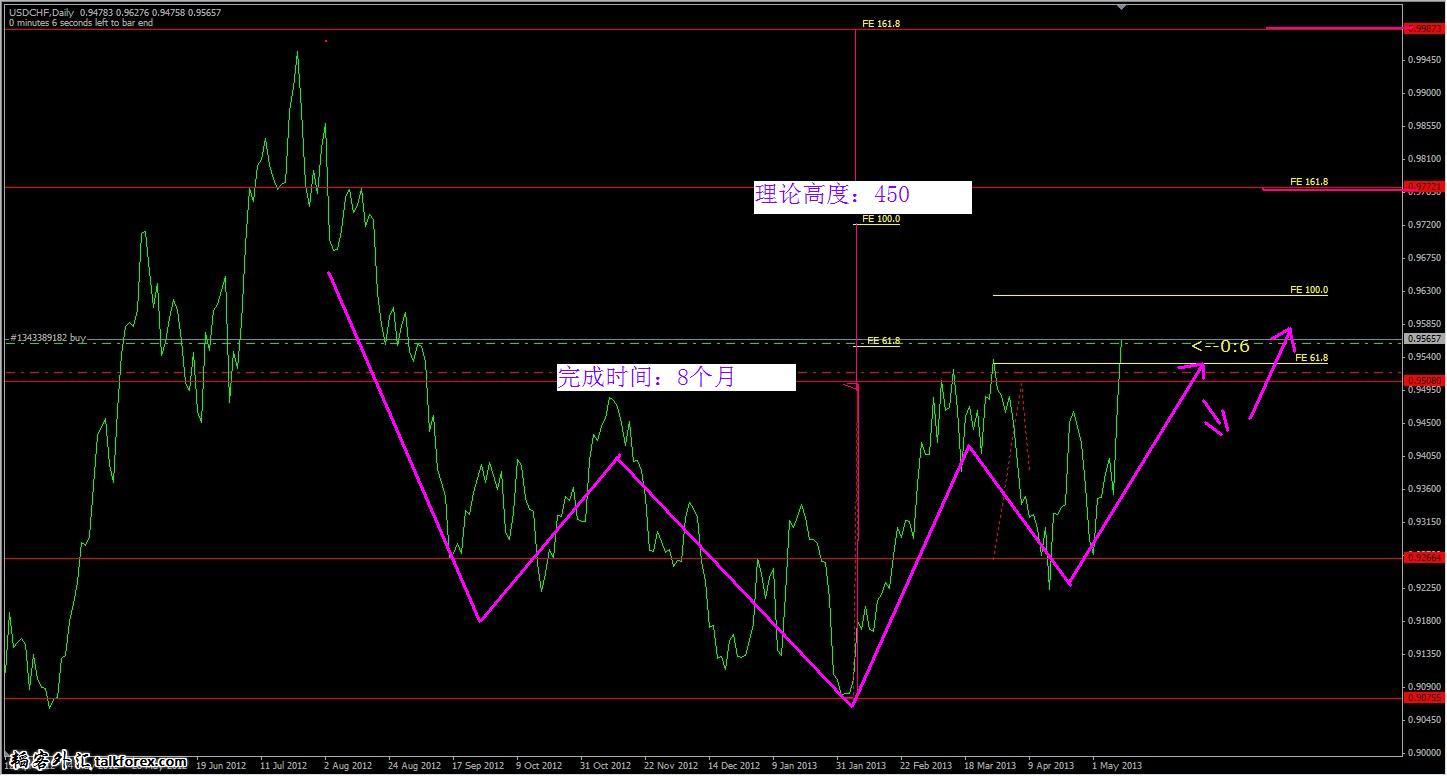
Task: Click the chart shift triangle marker at top
Action: pyautogui.click(x=1121, y=7)
